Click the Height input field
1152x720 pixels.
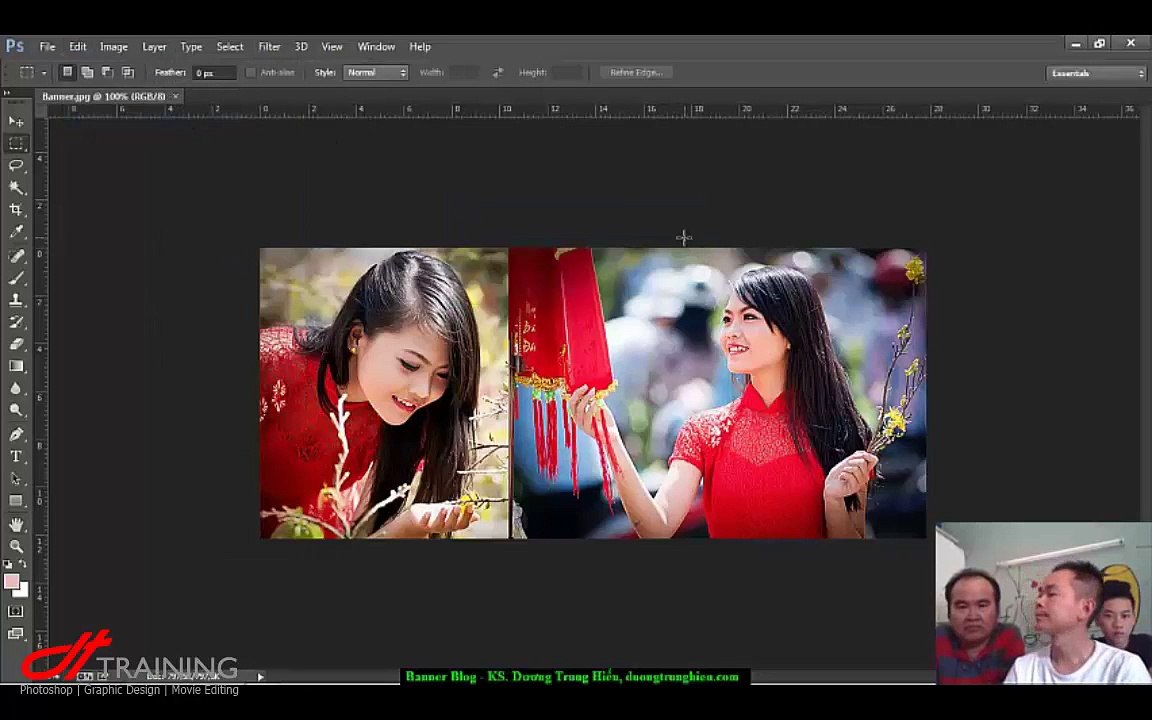pyautogui.click(x=567, y=72)
